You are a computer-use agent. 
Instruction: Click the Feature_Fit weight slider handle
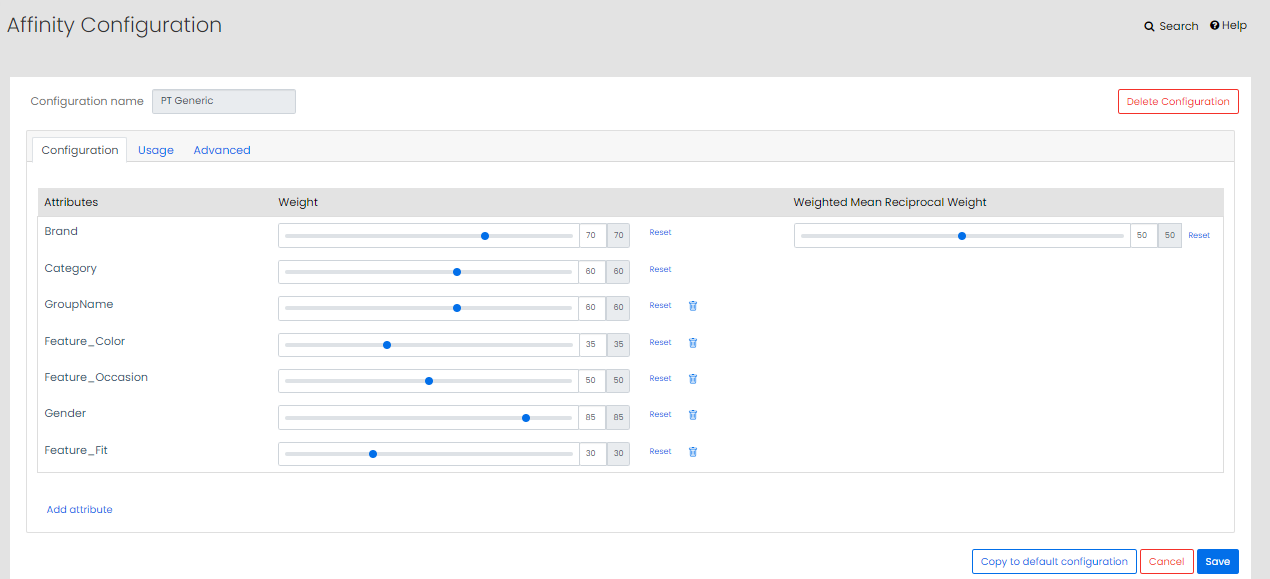(373, 454)
